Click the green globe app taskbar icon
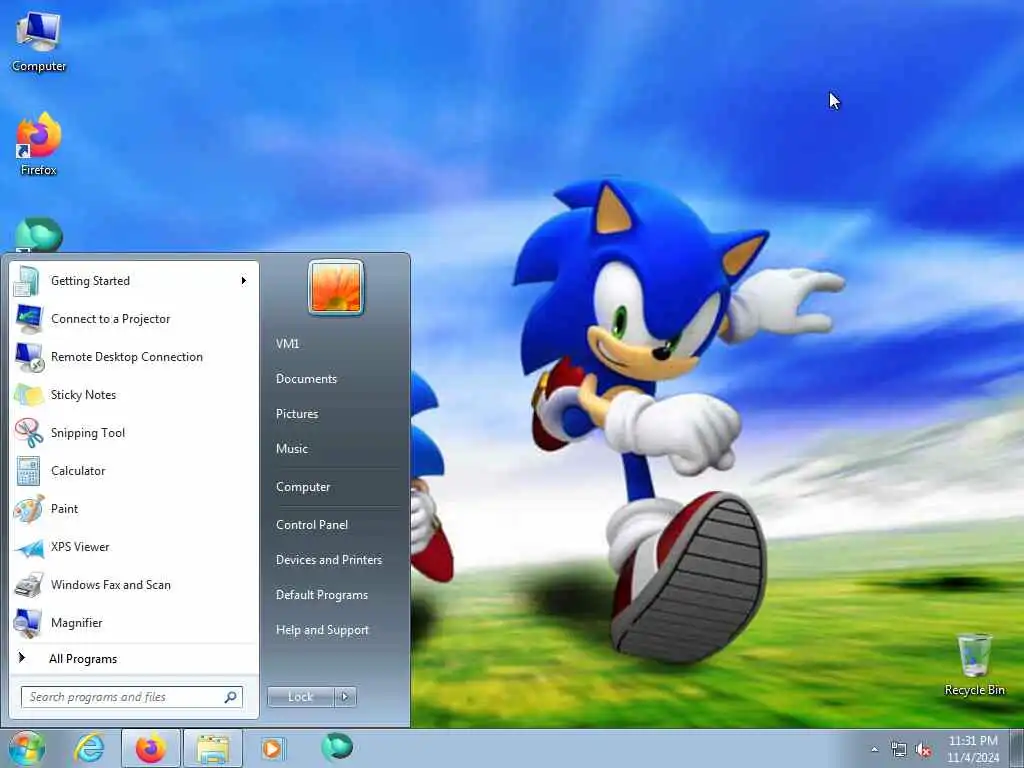 coord(337,747)
